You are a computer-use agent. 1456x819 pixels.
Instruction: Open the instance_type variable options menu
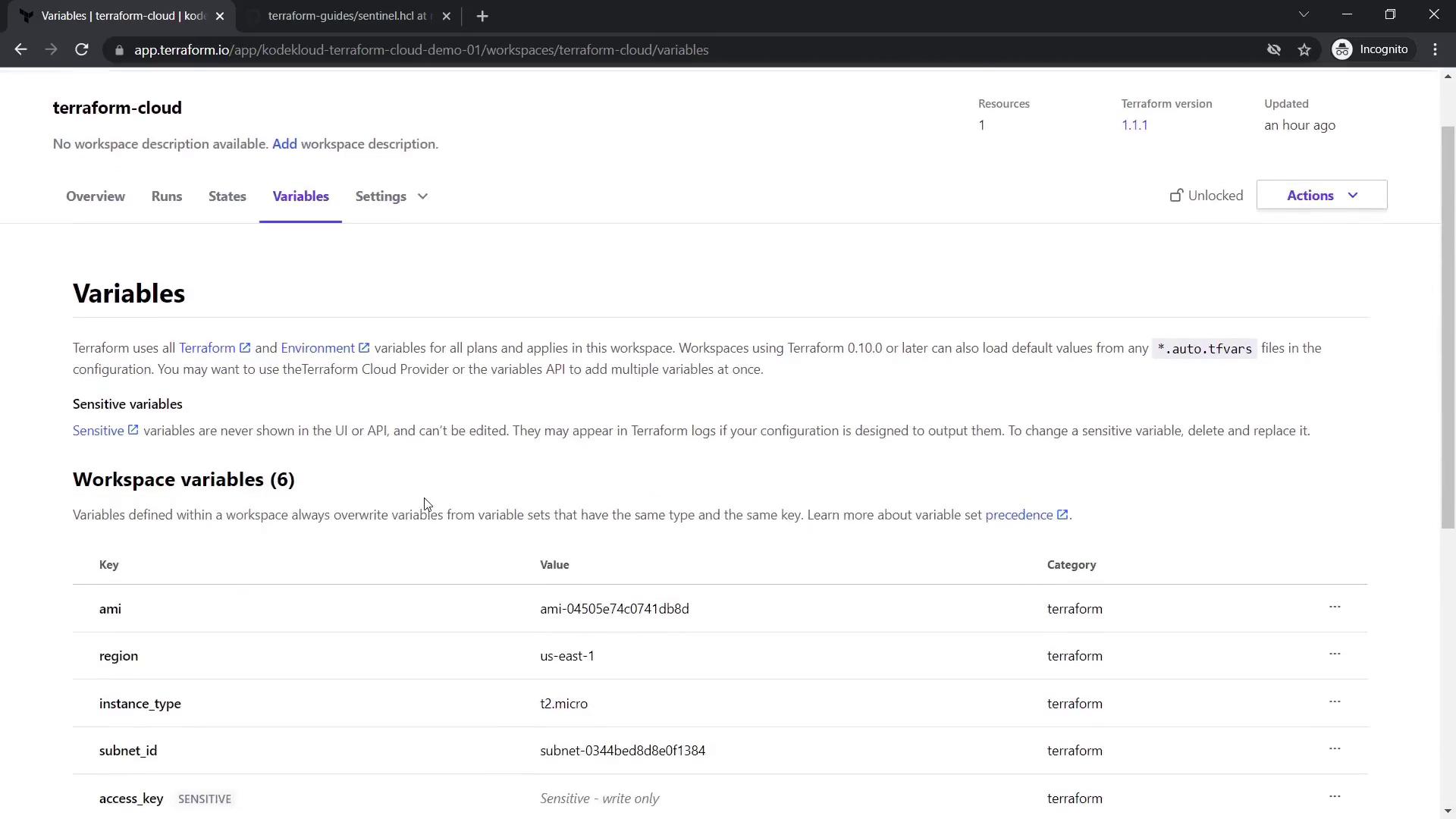1335,702
